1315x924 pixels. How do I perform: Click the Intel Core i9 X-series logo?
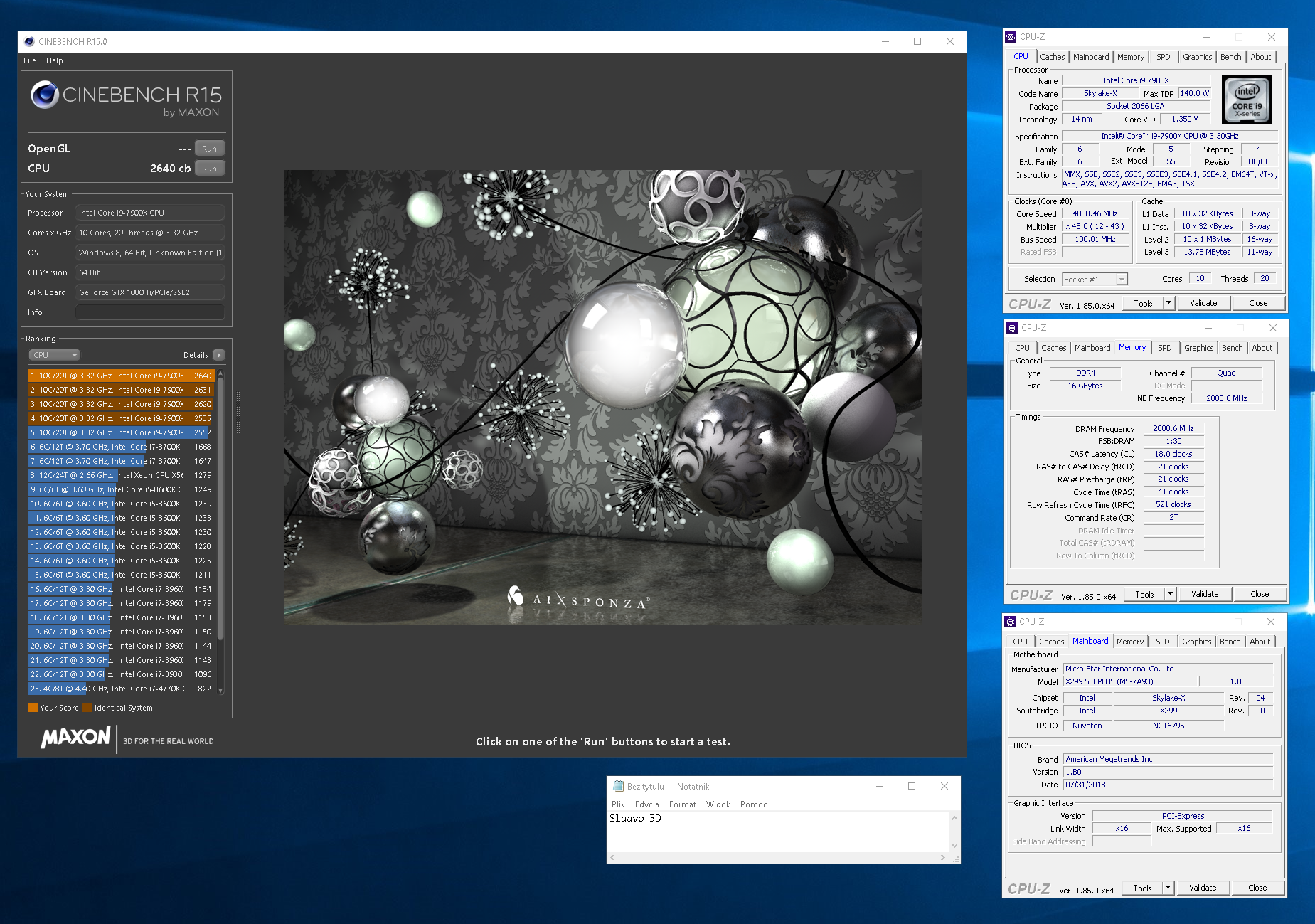[x=1247, y=100]
